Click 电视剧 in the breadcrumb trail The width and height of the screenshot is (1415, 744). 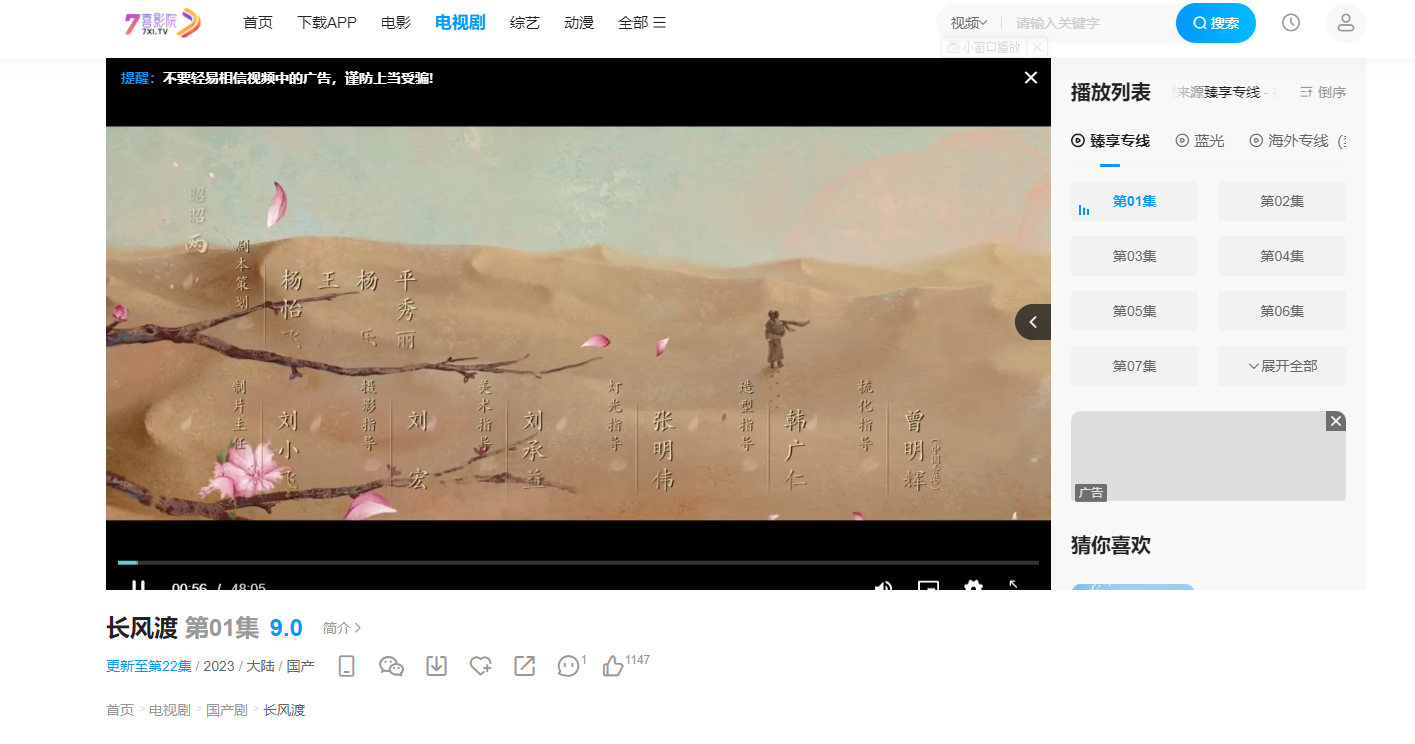170,710
